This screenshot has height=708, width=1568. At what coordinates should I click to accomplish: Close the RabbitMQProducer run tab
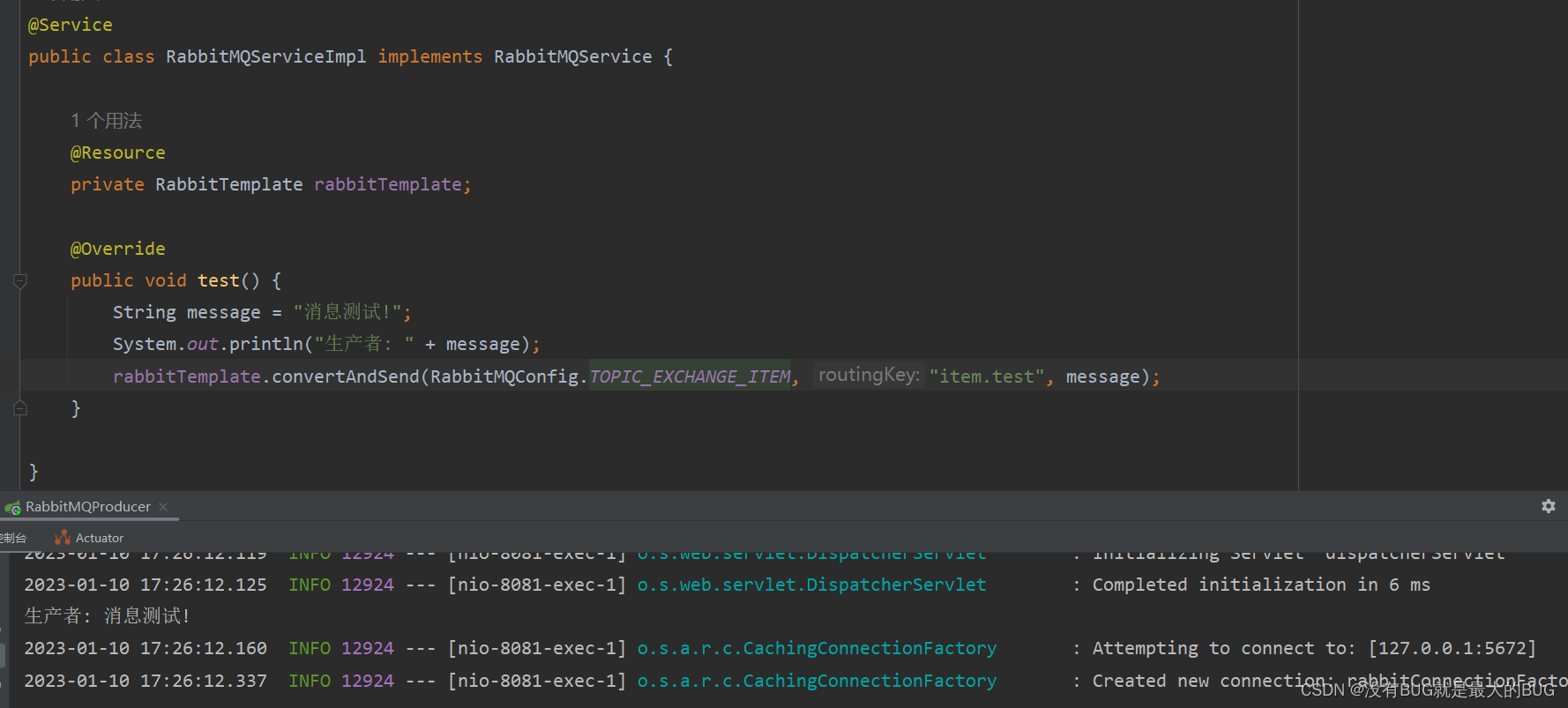[x=163, y=507]
